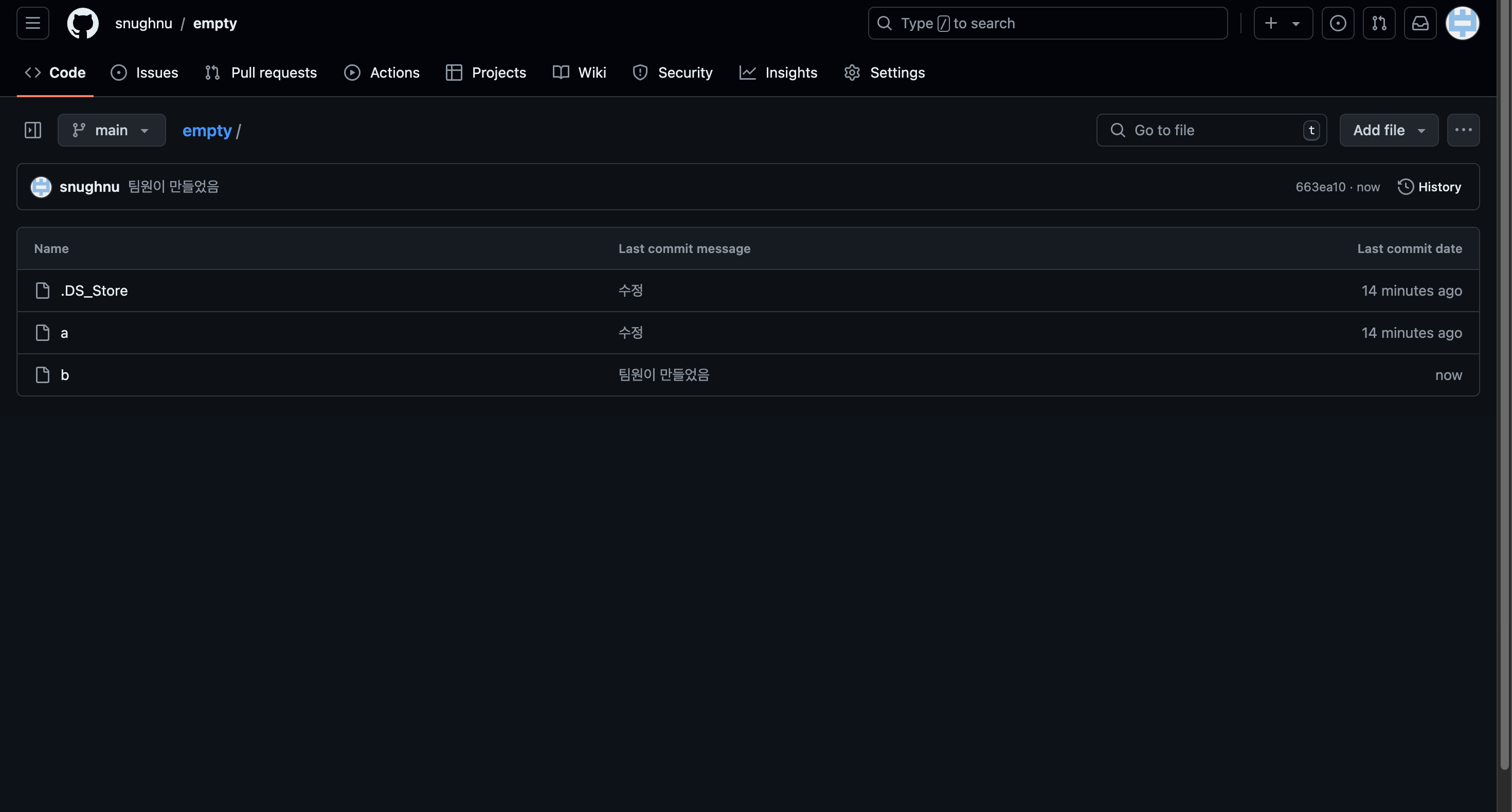Open the more options ellipsis button

click(1463, 130)
